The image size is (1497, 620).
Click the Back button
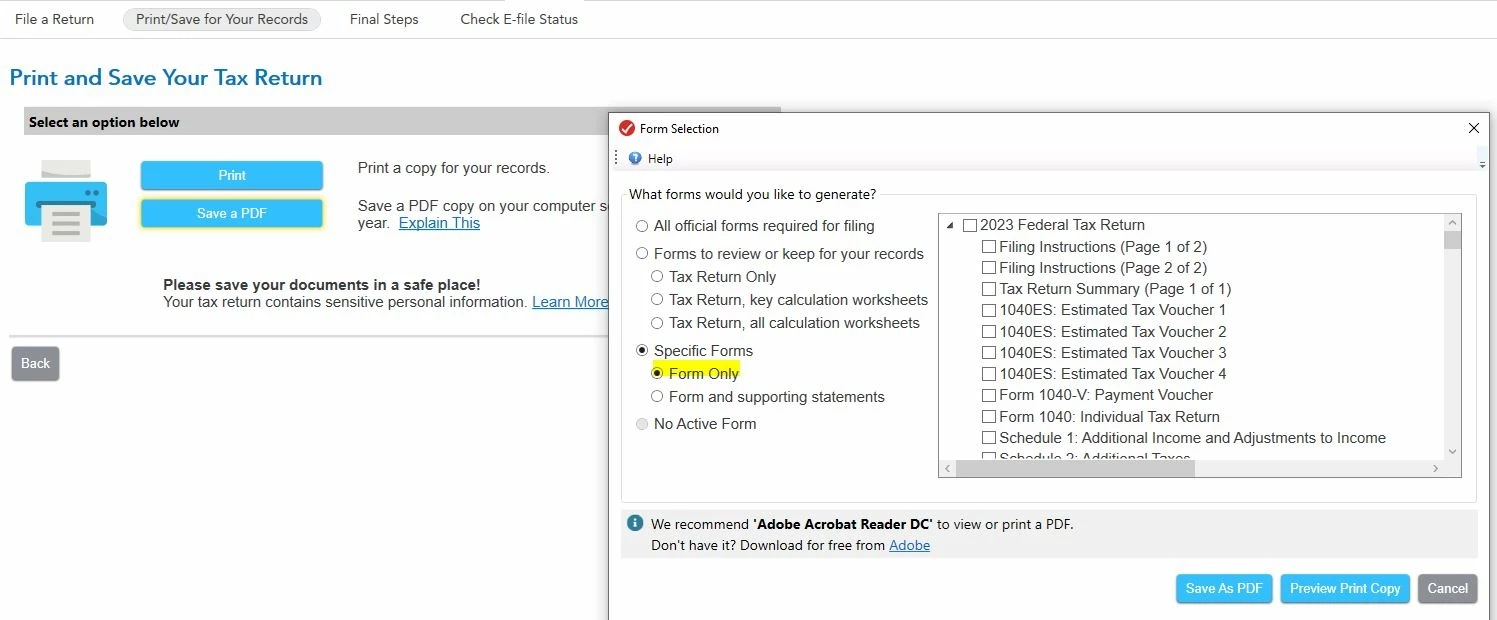35,363
